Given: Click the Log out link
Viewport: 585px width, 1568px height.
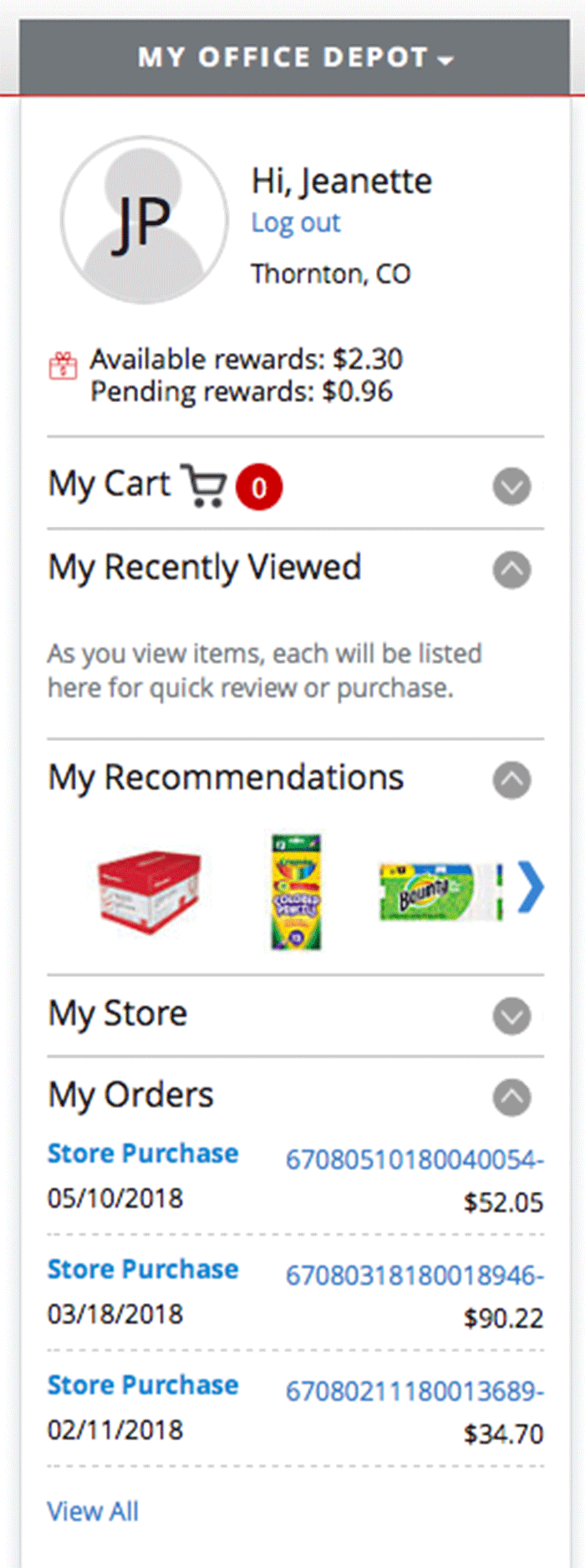Looking at the screenshot, I should click(296, 223).
